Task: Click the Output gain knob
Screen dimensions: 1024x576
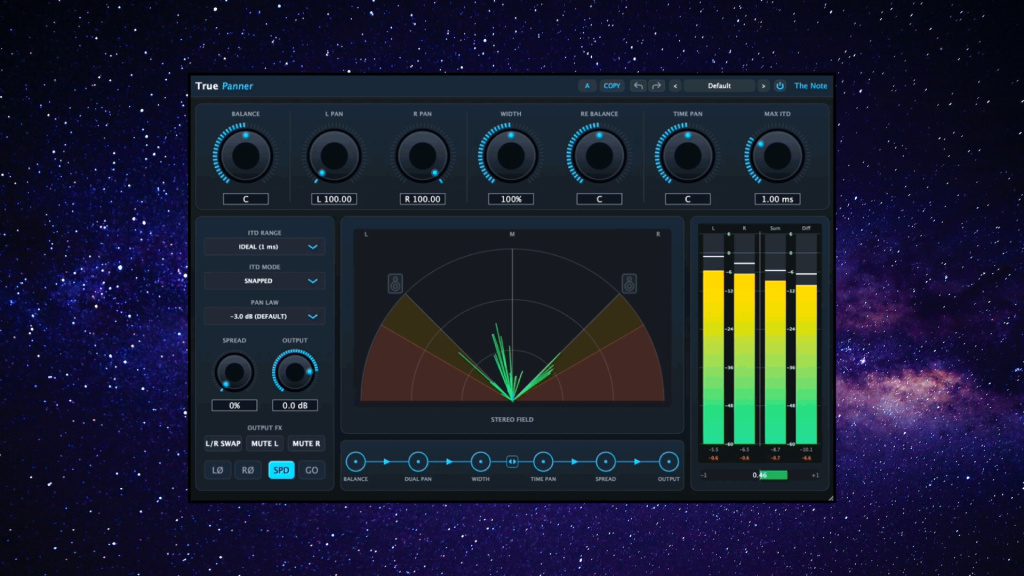Action: point(295,372)
